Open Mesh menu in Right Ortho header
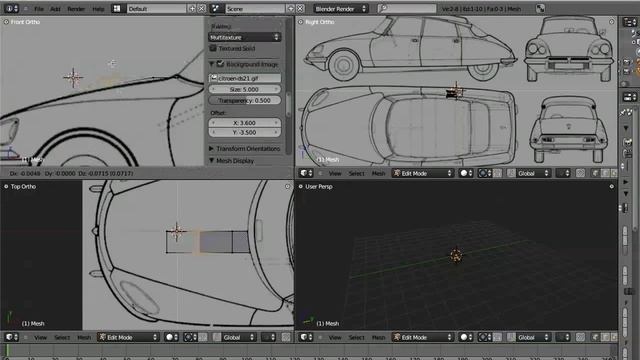This screenshot has height=360, width=640. [378, 173]
